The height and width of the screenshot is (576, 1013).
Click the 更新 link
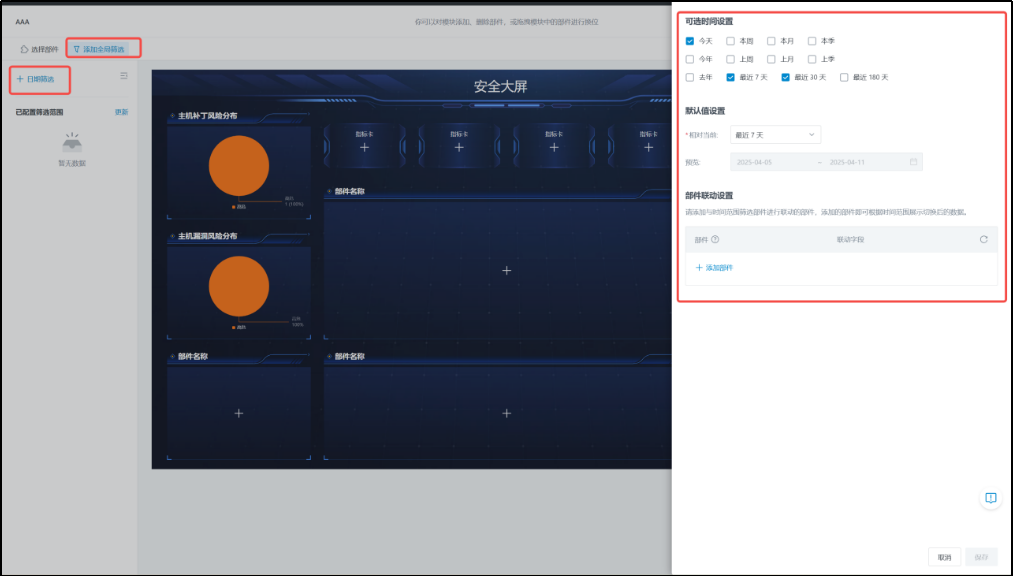[x=121, y=112]
